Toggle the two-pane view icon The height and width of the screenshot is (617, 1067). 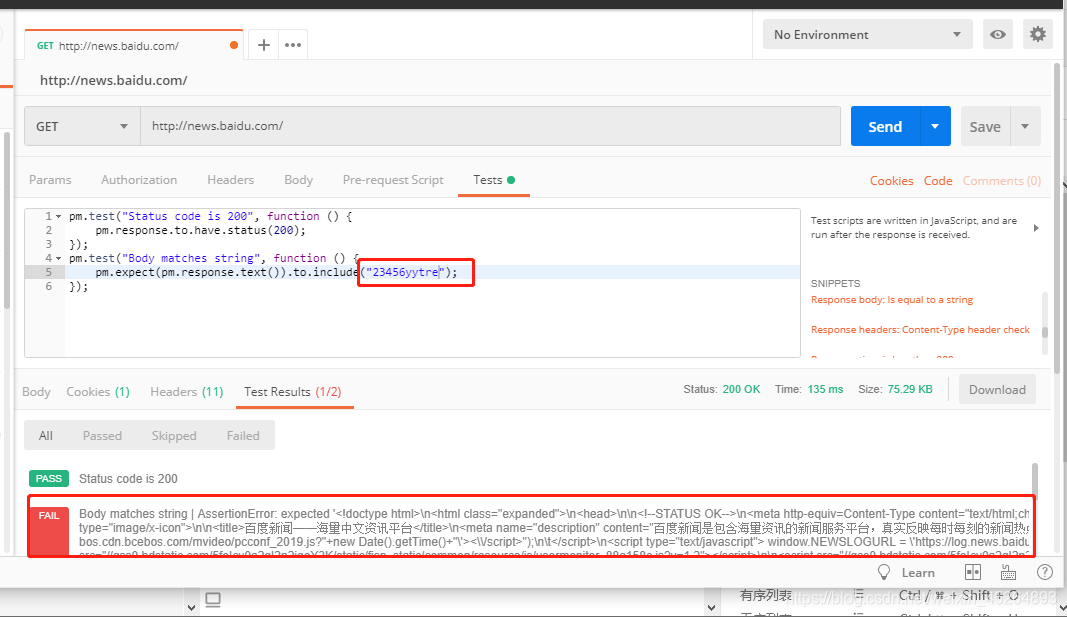tap(973, 572)
